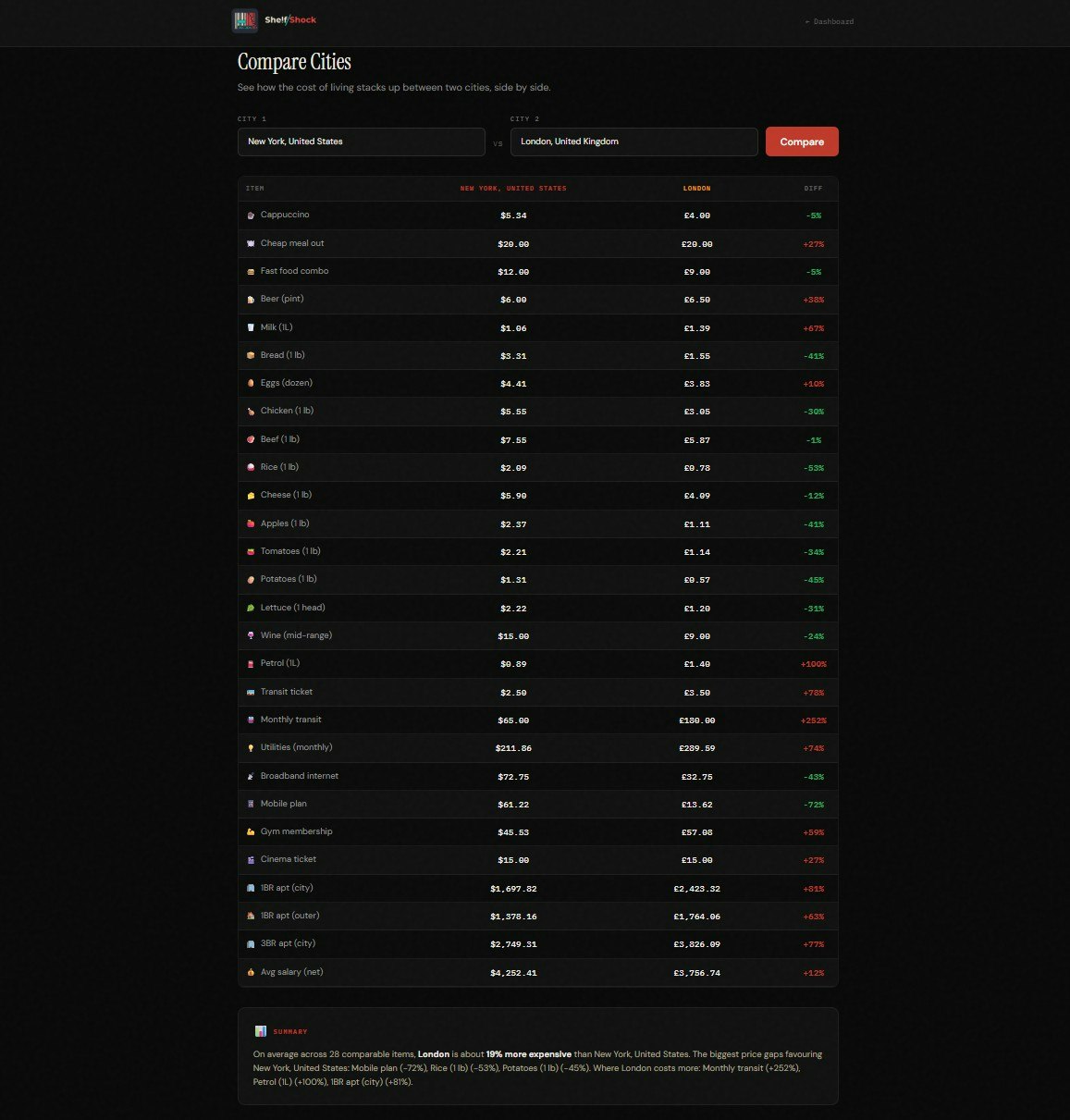
Task: Click the Bread (1 lb) icon
Action: pos(251,355)
